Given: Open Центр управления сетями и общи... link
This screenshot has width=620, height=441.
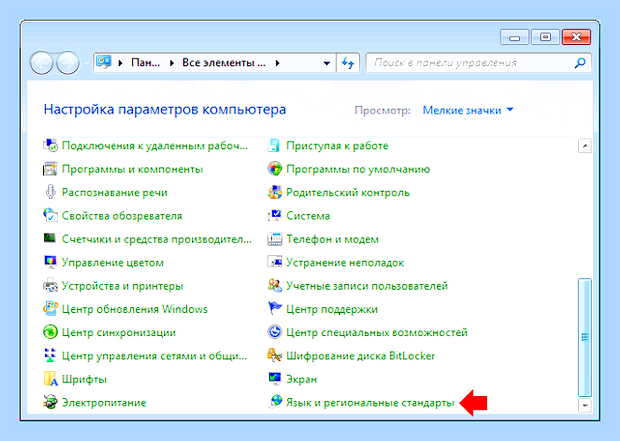Looking at the screenshot, I should [x=154, y=356].
